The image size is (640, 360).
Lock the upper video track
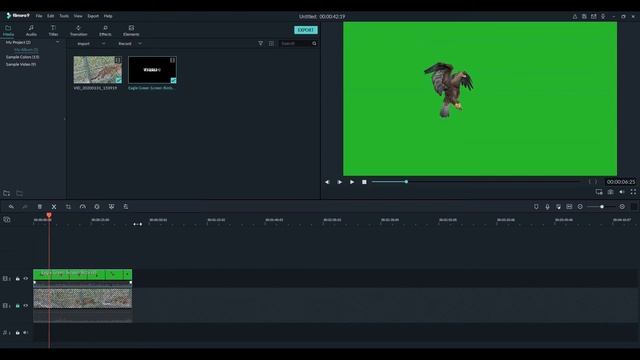[18, 279]
